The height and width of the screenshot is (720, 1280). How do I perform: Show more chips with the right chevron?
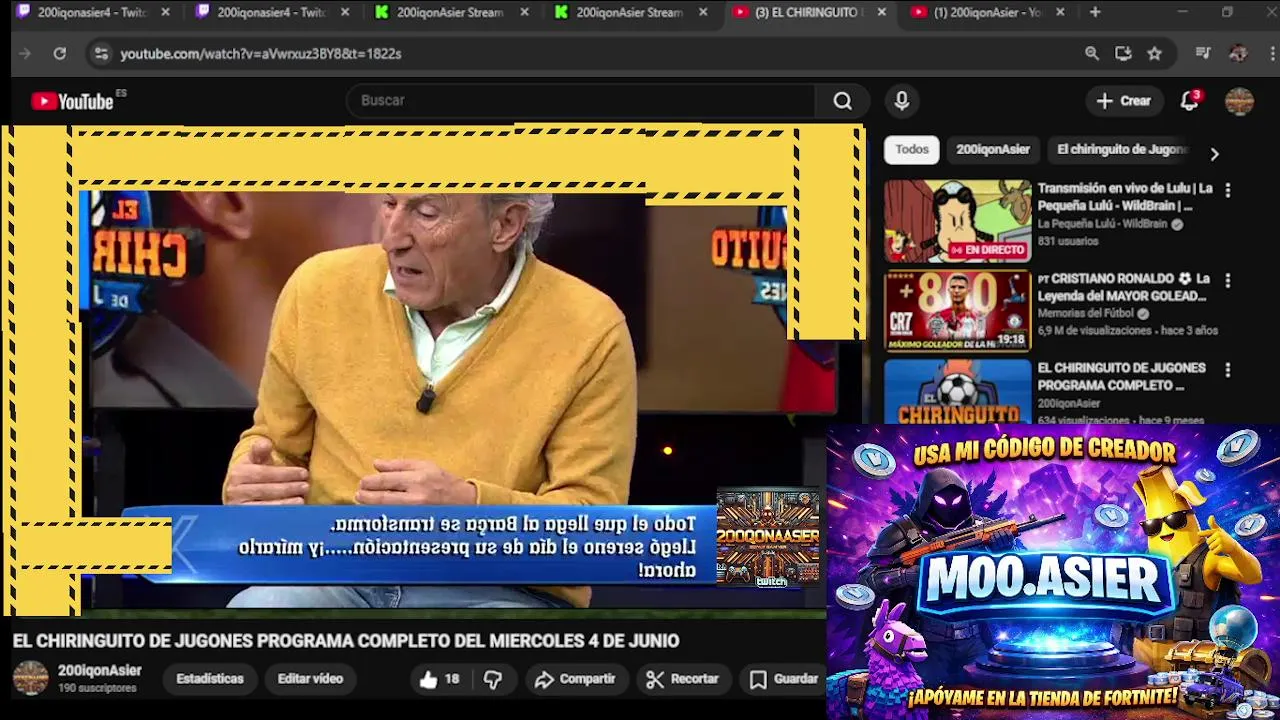point(1214,154)
